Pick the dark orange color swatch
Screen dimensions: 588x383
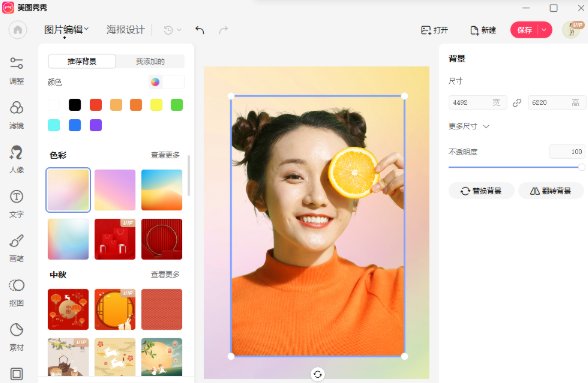click(x=136, y=105)
